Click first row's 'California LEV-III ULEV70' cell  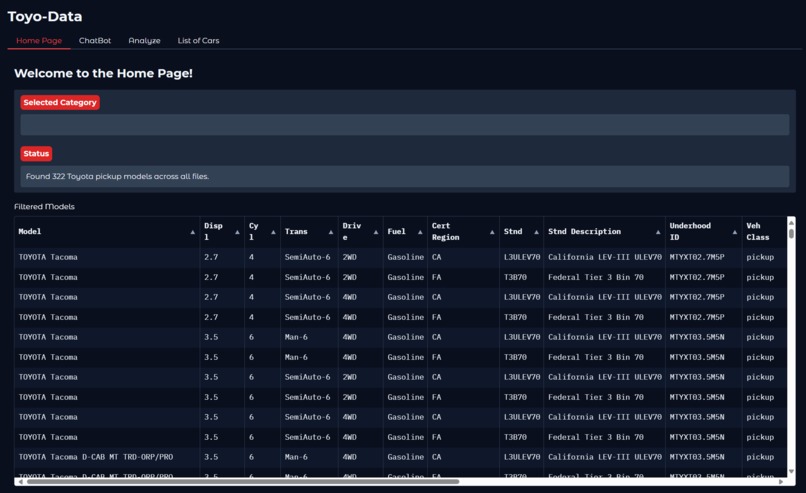click(604, 257)
